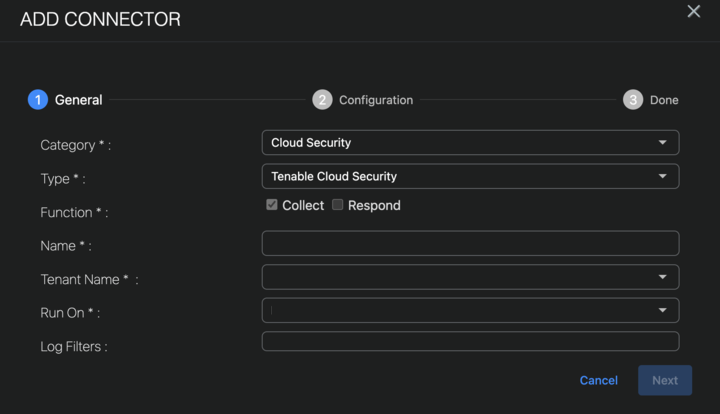Click the Type field's caret arrow
The width and height of the screenshot is (720, 414).
662,176
